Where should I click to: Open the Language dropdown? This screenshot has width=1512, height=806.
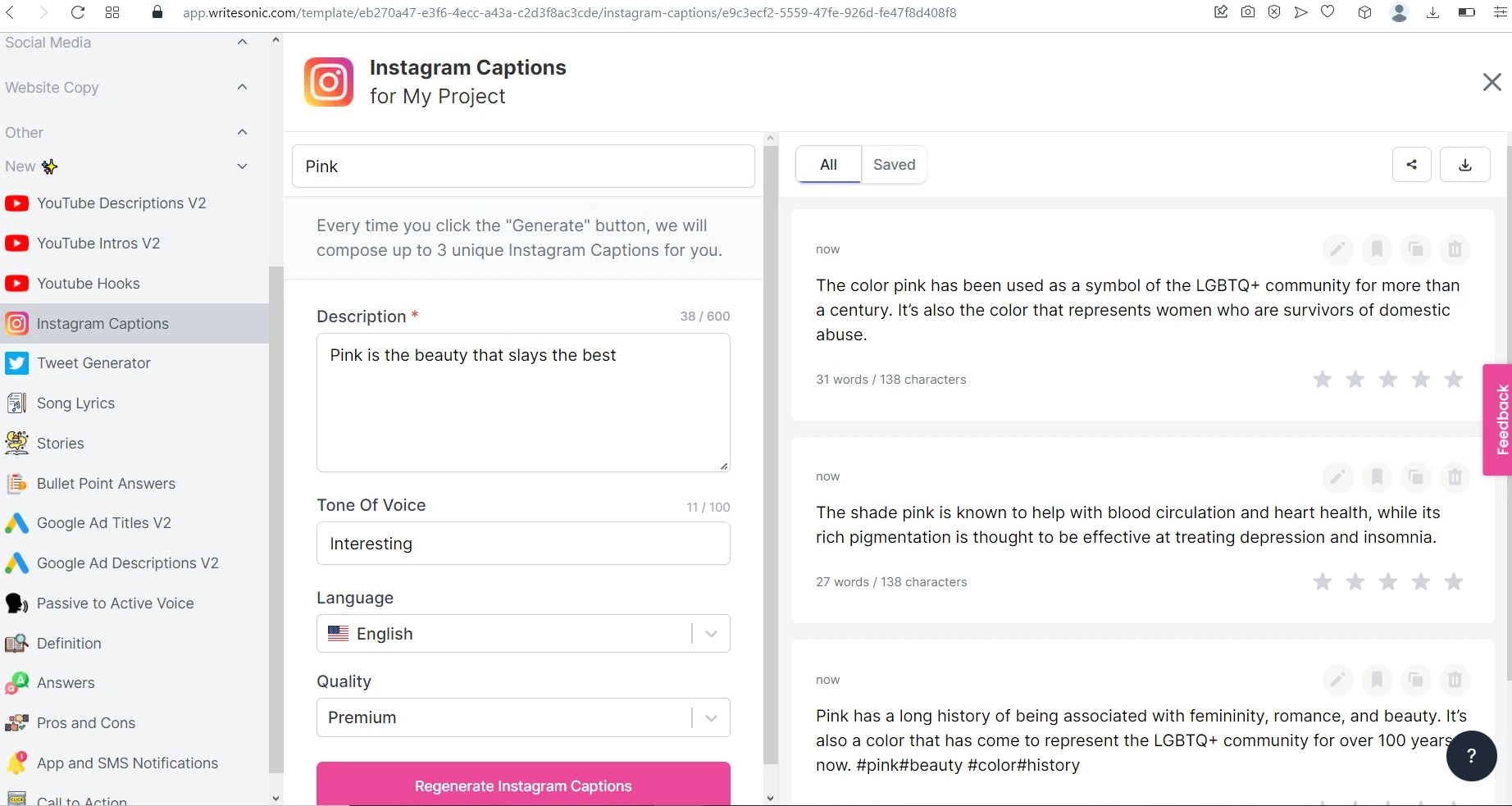click(x=523, y=634)
